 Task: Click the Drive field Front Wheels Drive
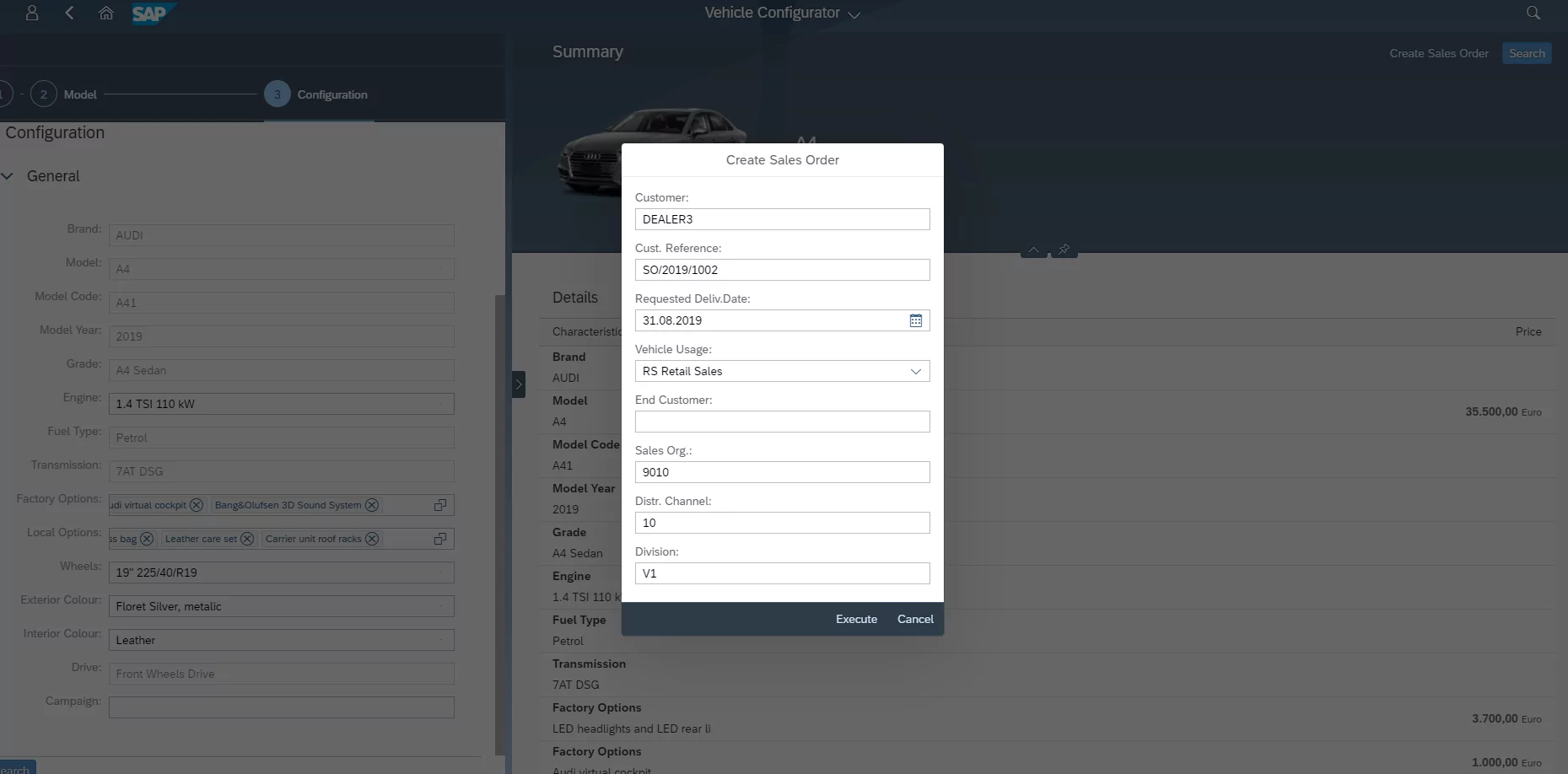[x=281, y=674]
